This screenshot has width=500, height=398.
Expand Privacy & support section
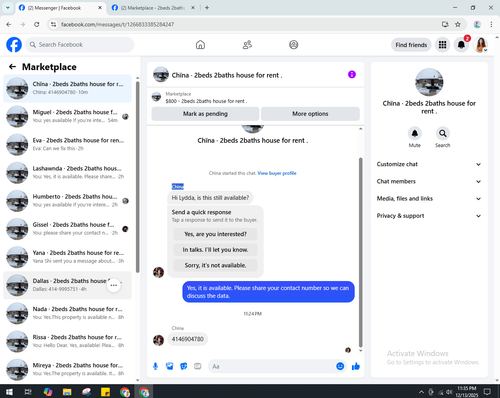429,216
